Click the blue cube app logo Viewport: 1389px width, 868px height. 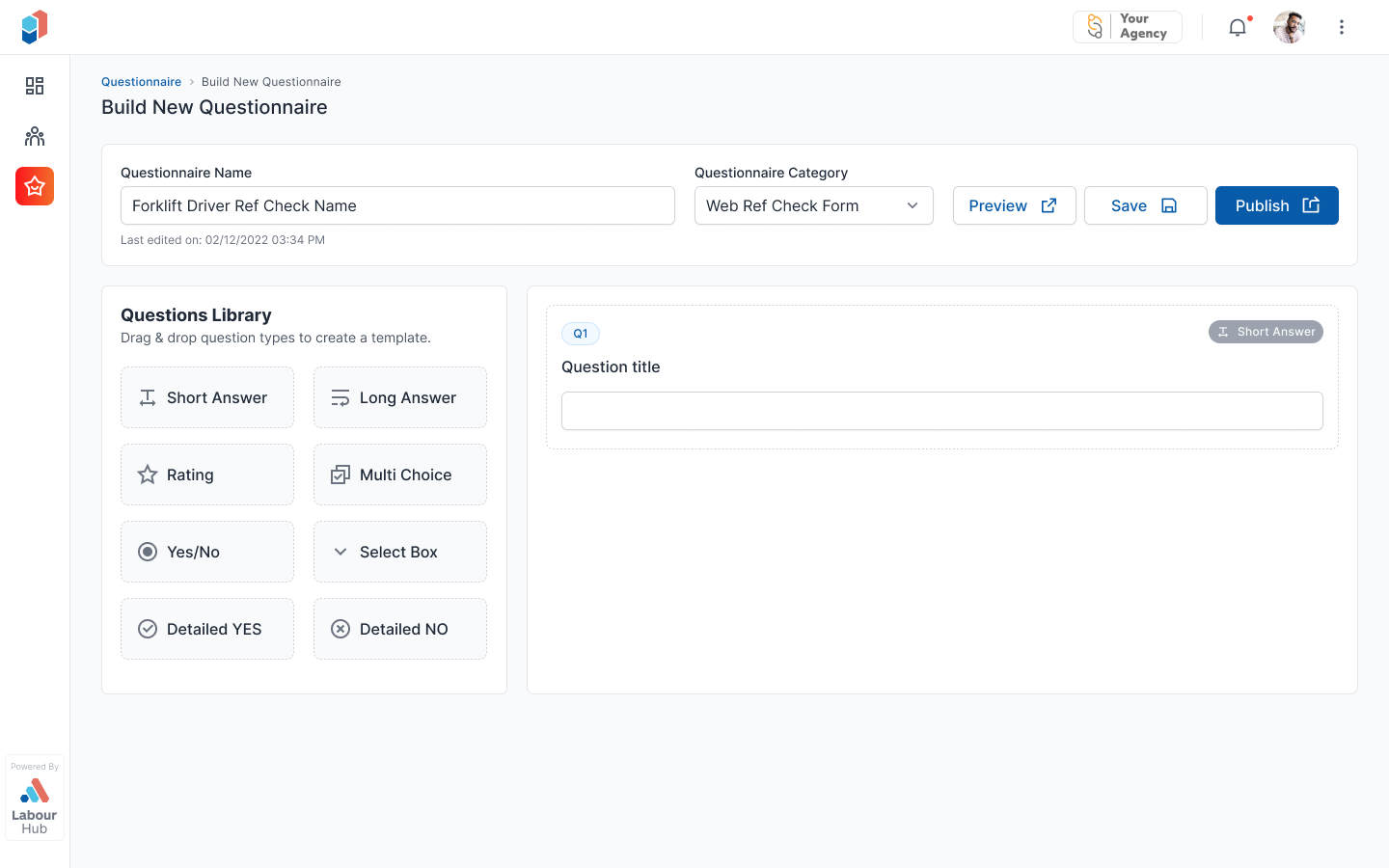coord(33,26)
